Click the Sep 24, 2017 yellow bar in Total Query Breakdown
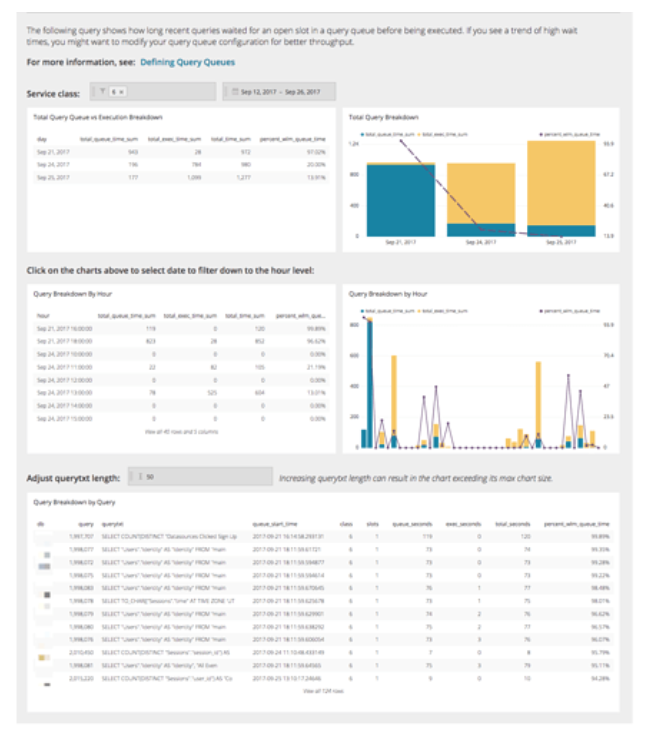Image resolution: width=647 pixels, height=734 pixels. coord(481,193)
